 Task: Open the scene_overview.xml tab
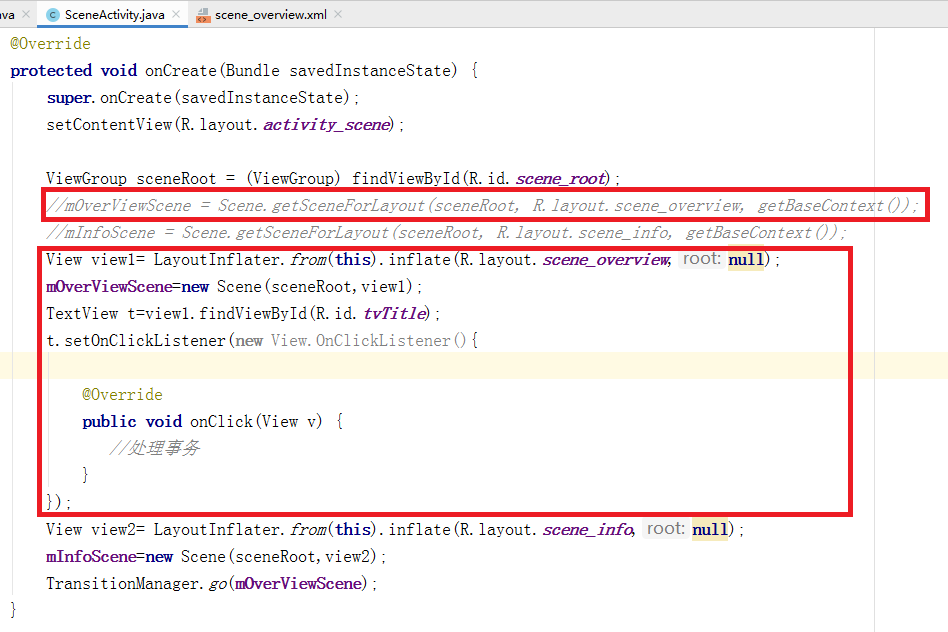click(x=270, y=15)
